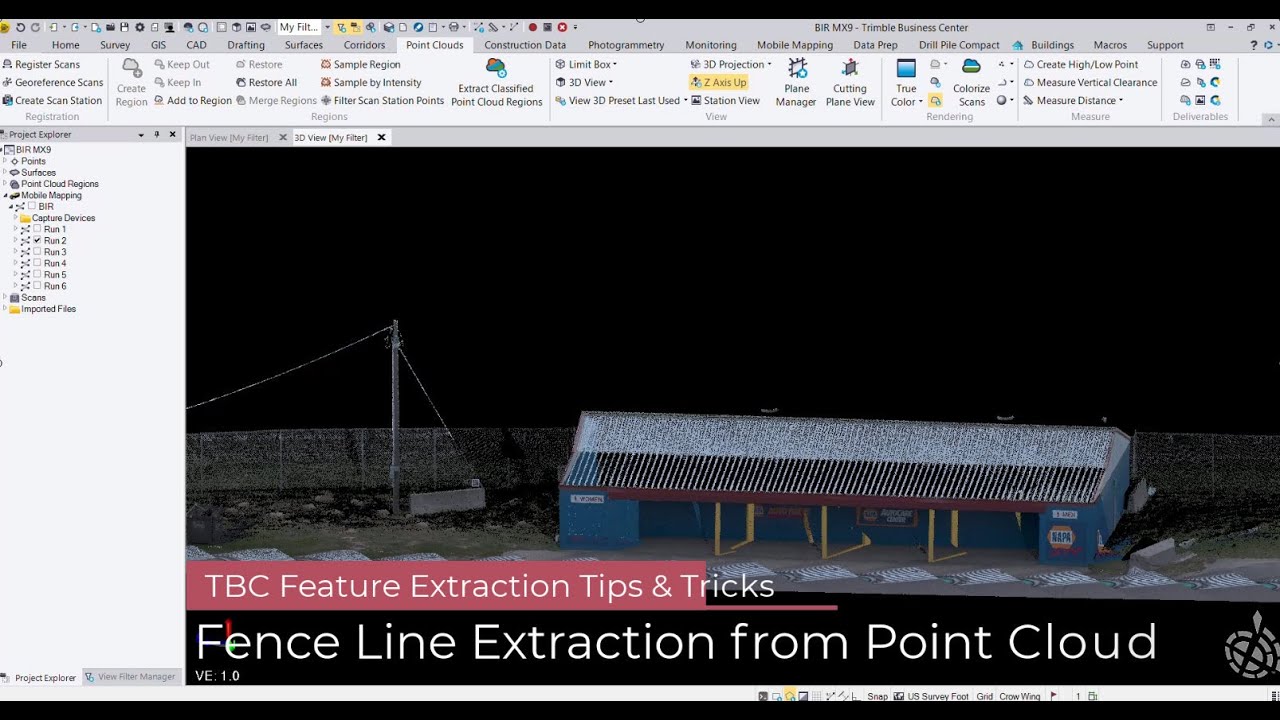Viewport: 1280px width, 720px height.
Task: Check the BIR mission checkbox
Action: click(x=32, y=206)
